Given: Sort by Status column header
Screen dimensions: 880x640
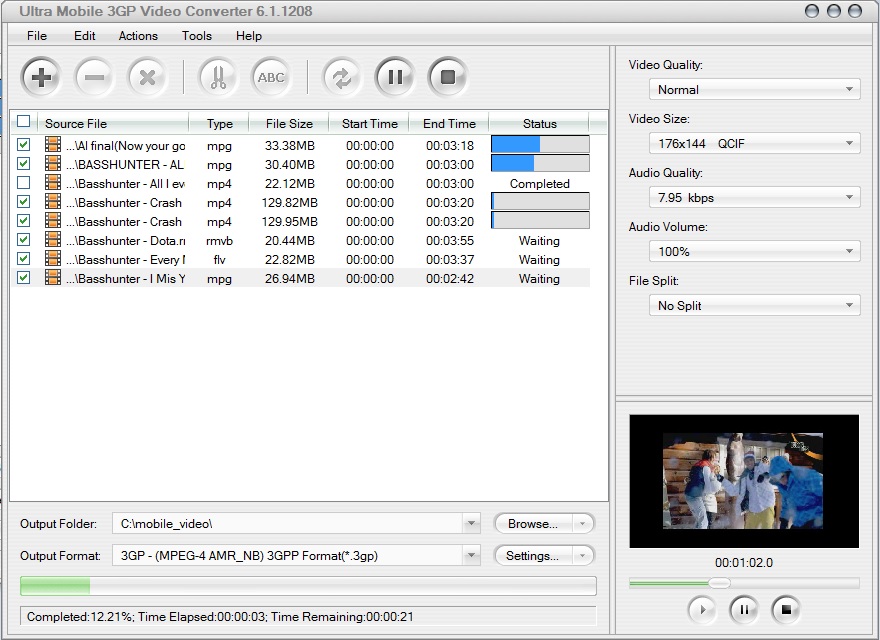Looking at the screenshot, I should point(539,124).
